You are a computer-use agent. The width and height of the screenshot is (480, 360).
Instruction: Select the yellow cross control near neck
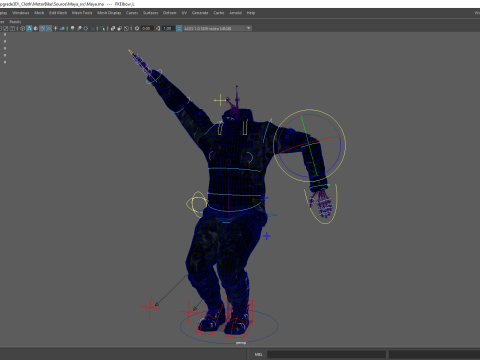[220, 100]
